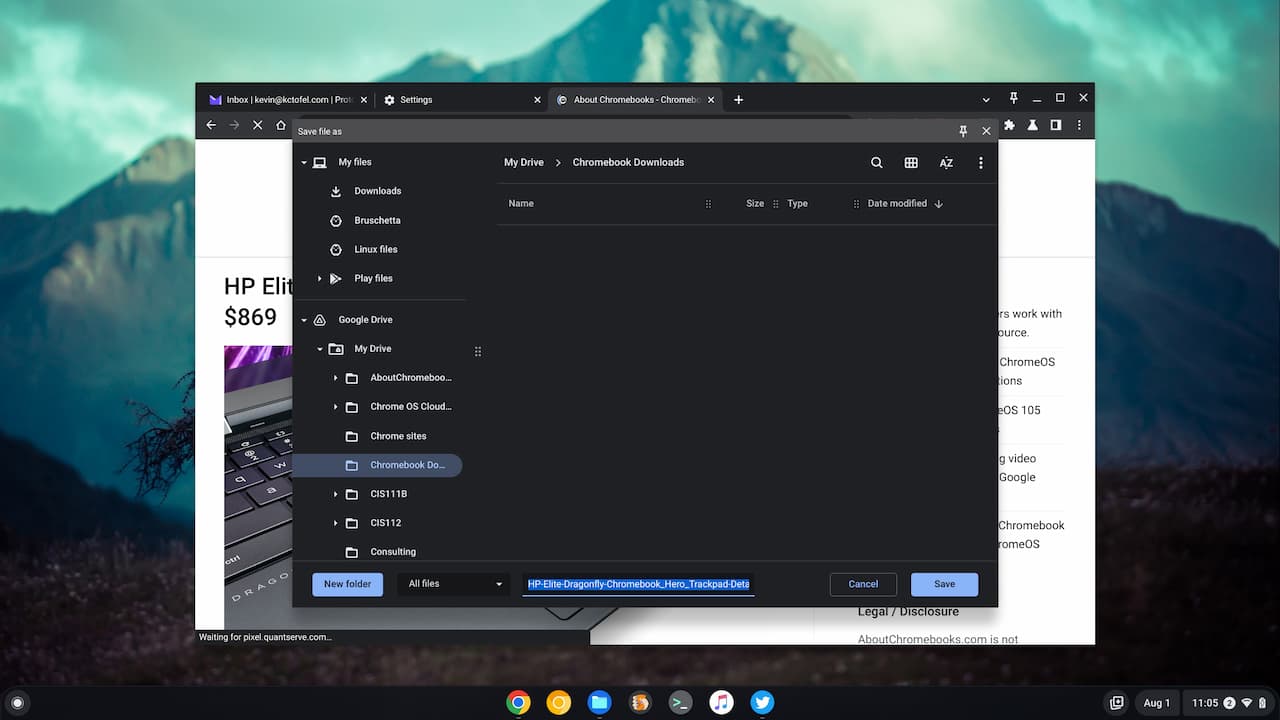Open the Aug 1 calendar date

pyautogui.click(x=1157, y=703)
